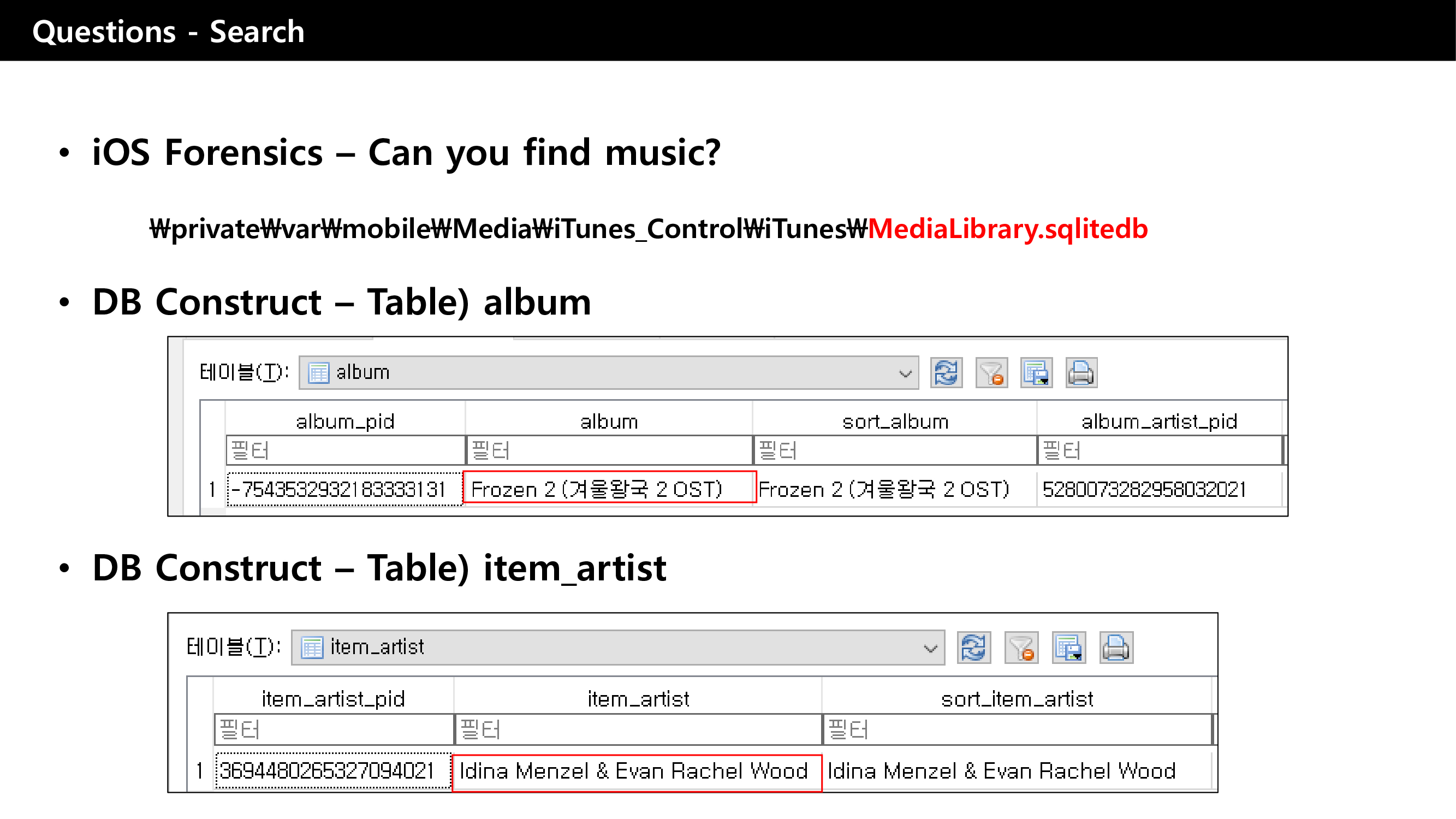Click the item_artist_pid filter field
The image size is (1456, 819).
click(x=334, y=728)
